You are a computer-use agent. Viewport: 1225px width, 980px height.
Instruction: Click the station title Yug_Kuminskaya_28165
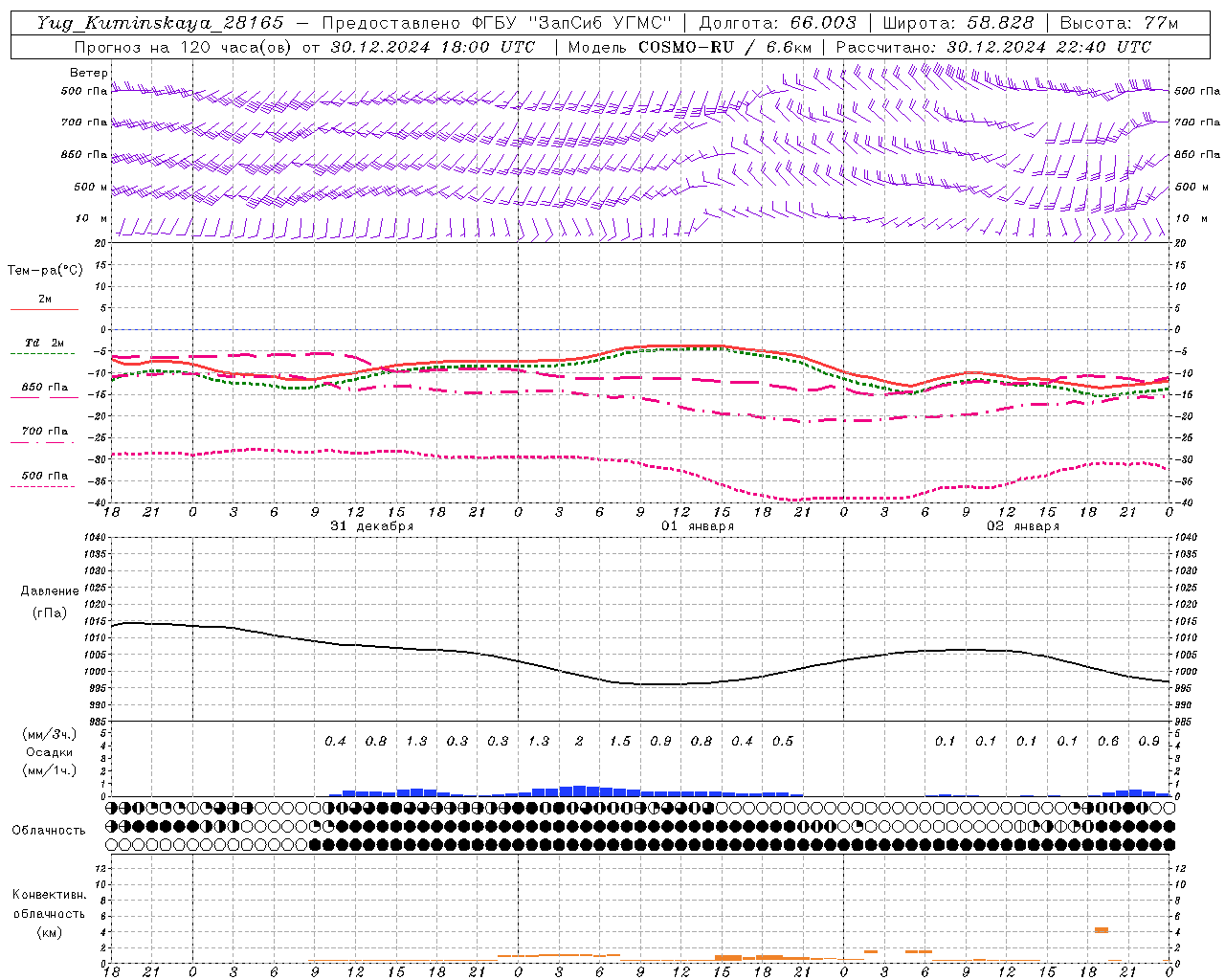[x=161, y=23]
